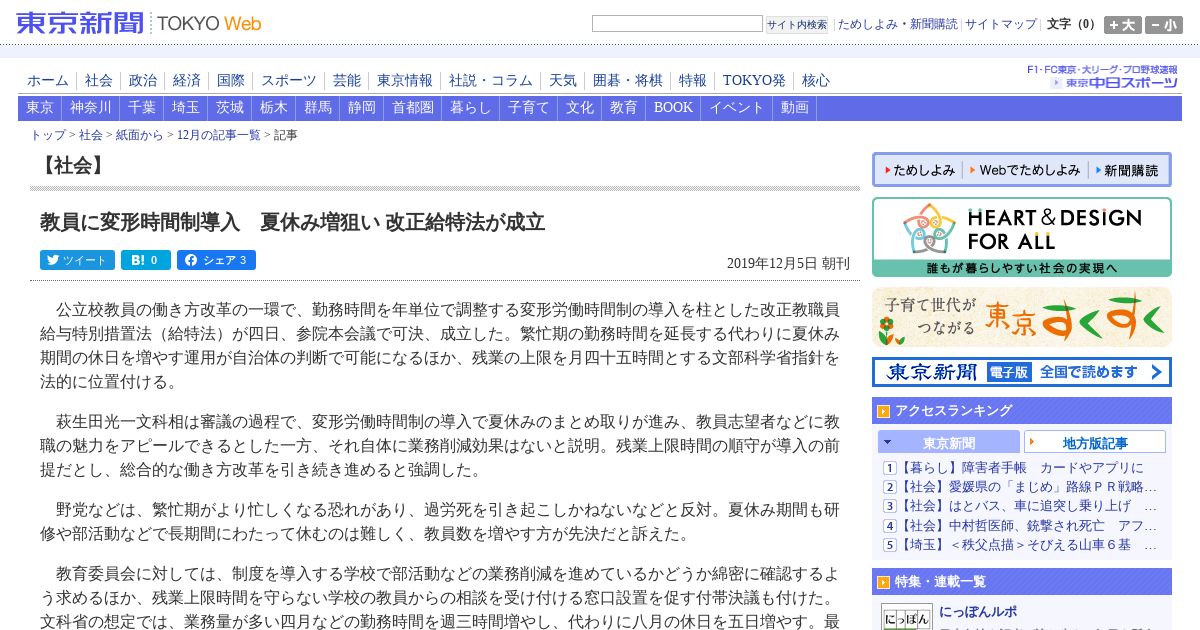
Task: Select イベント submenu item
Action: tap(737, 108)
